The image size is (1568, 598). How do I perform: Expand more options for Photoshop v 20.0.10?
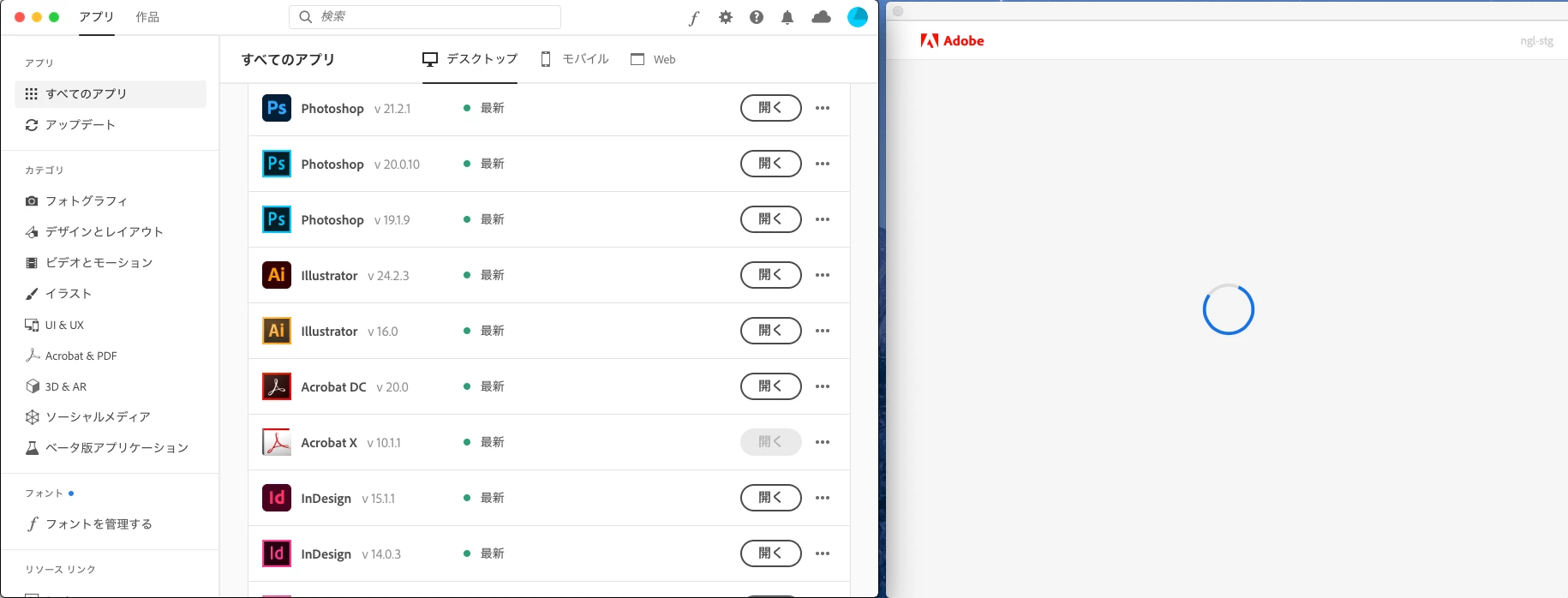point(823,164)
